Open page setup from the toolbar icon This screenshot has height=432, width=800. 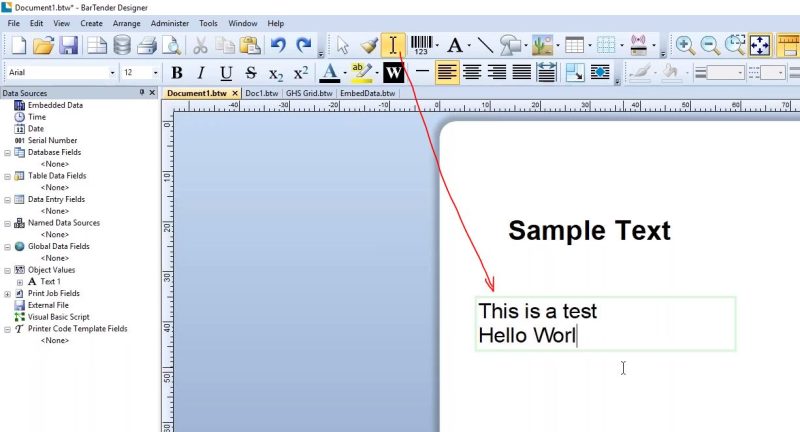coord(96,45)
